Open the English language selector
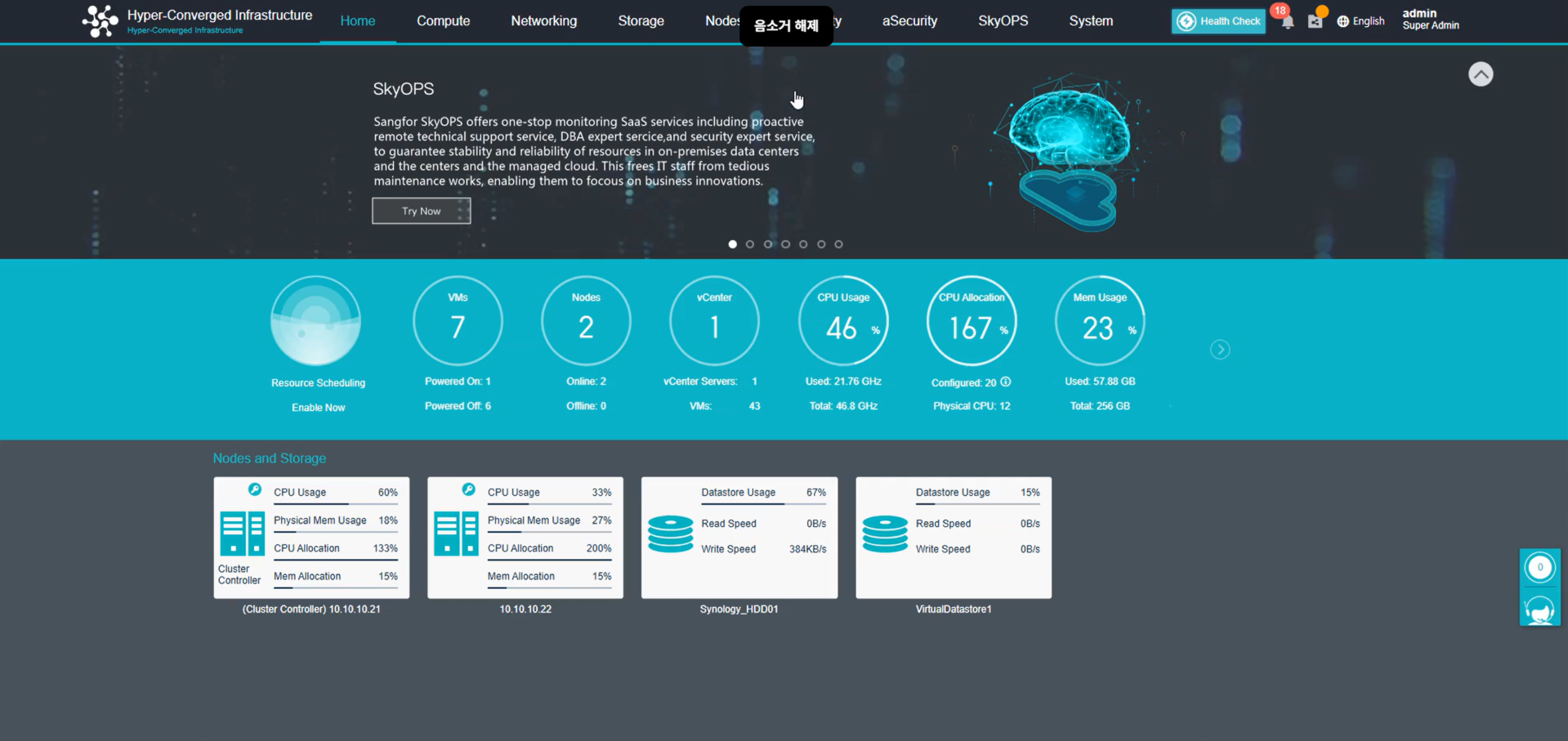 (1361, 21)
